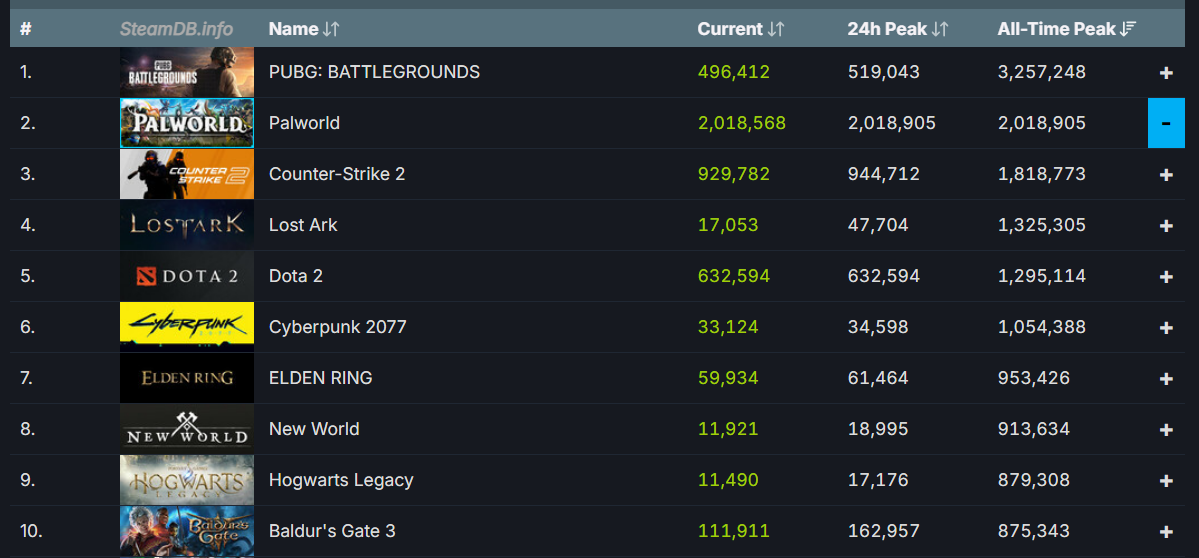Select Lost Ark all-time peak 1,325,305

(x=1041, y=225)
